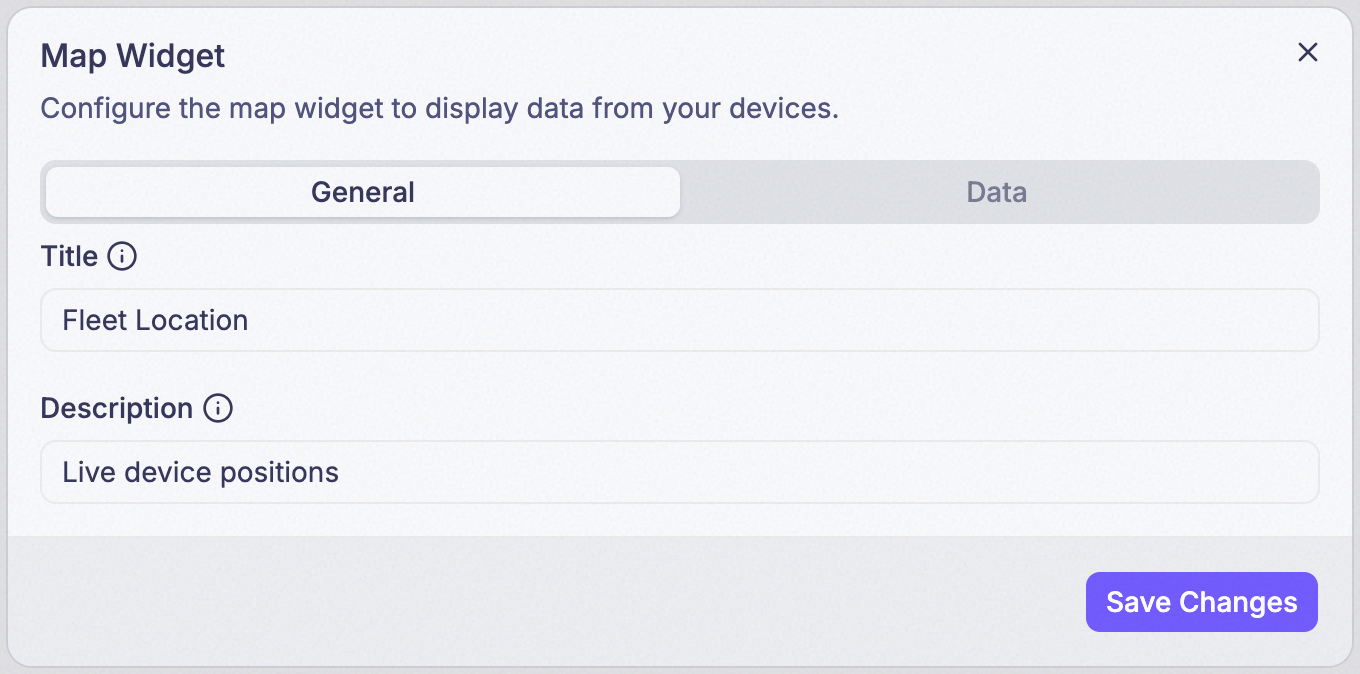This screenshot has height=674, width=1360.
Task: Click the Description field label
Action: pos(117,409)
